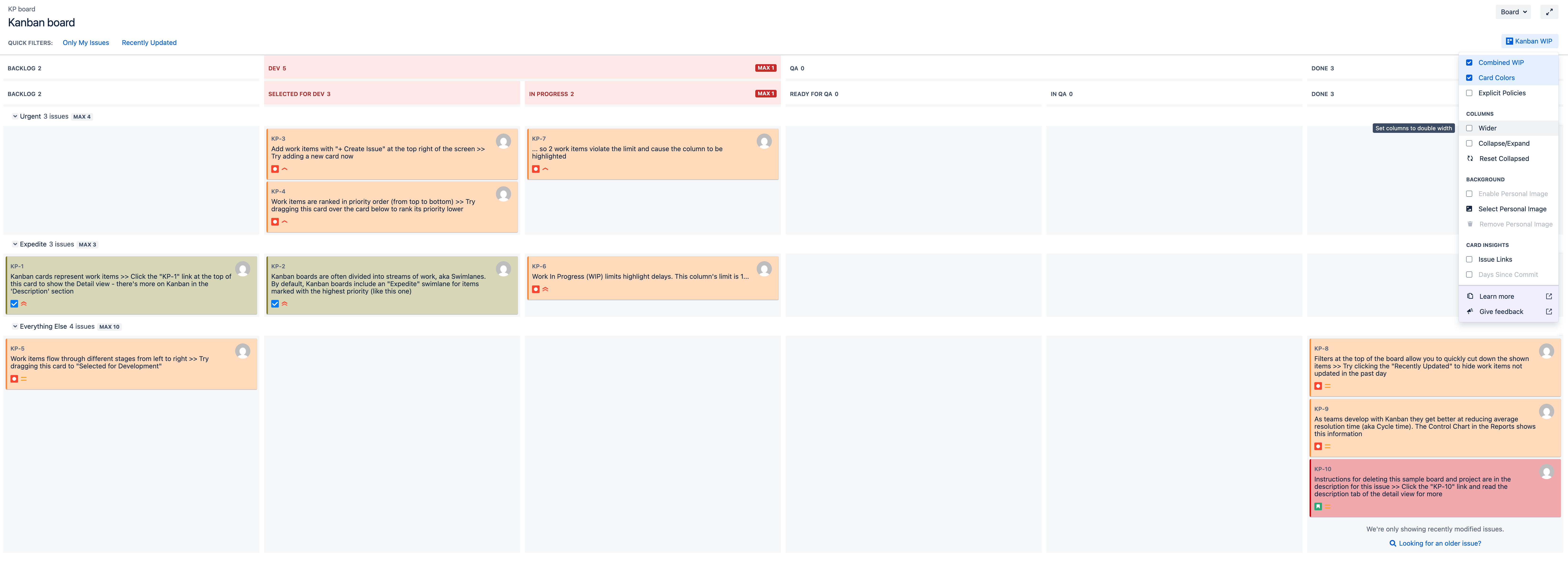Click the medium priority icon on KP-9

[x=1328, y=447]
